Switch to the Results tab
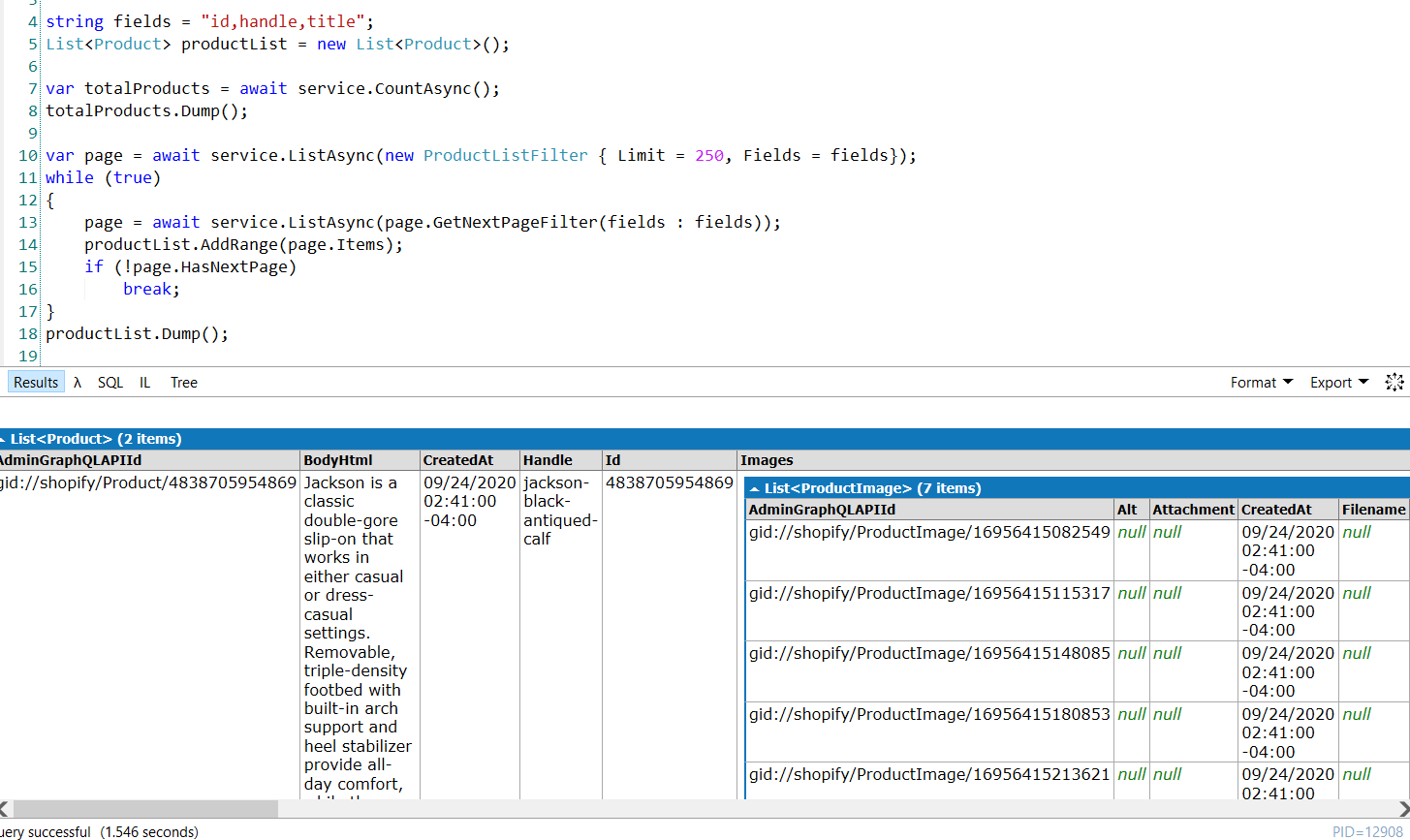 coord(35,382)
